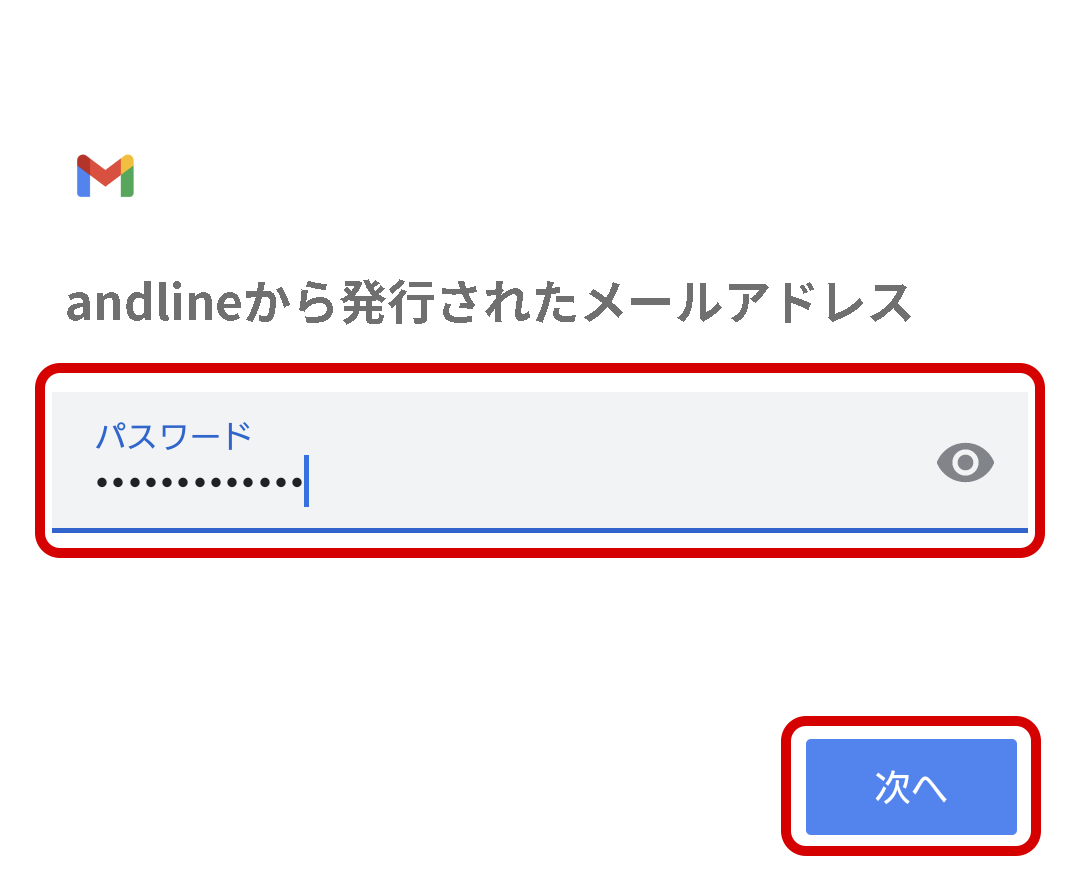Viewport: 1080px width, 882px height.
Task: Click the blinking text cursor in password field
Action: pyautogui.click(x=306, y=481)
